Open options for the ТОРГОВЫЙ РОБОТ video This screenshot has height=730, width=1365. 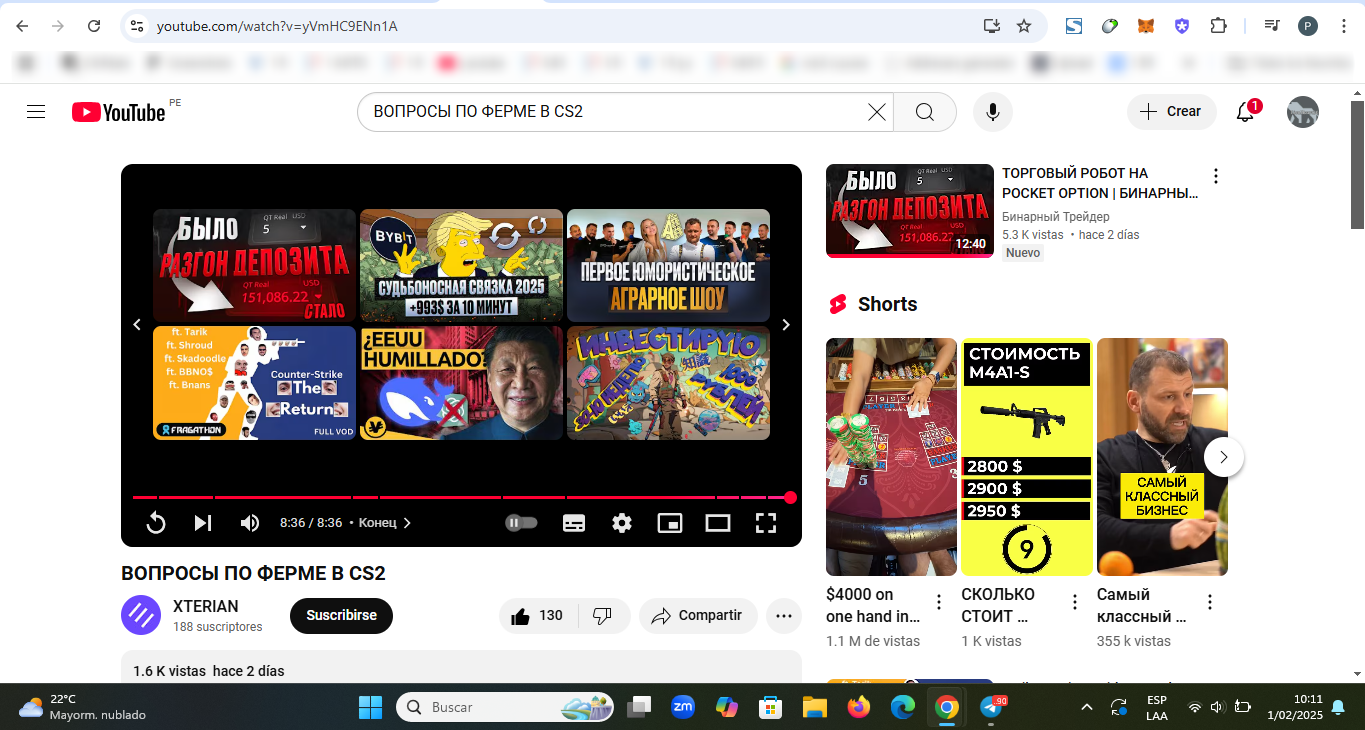[x=1216, y=177]
